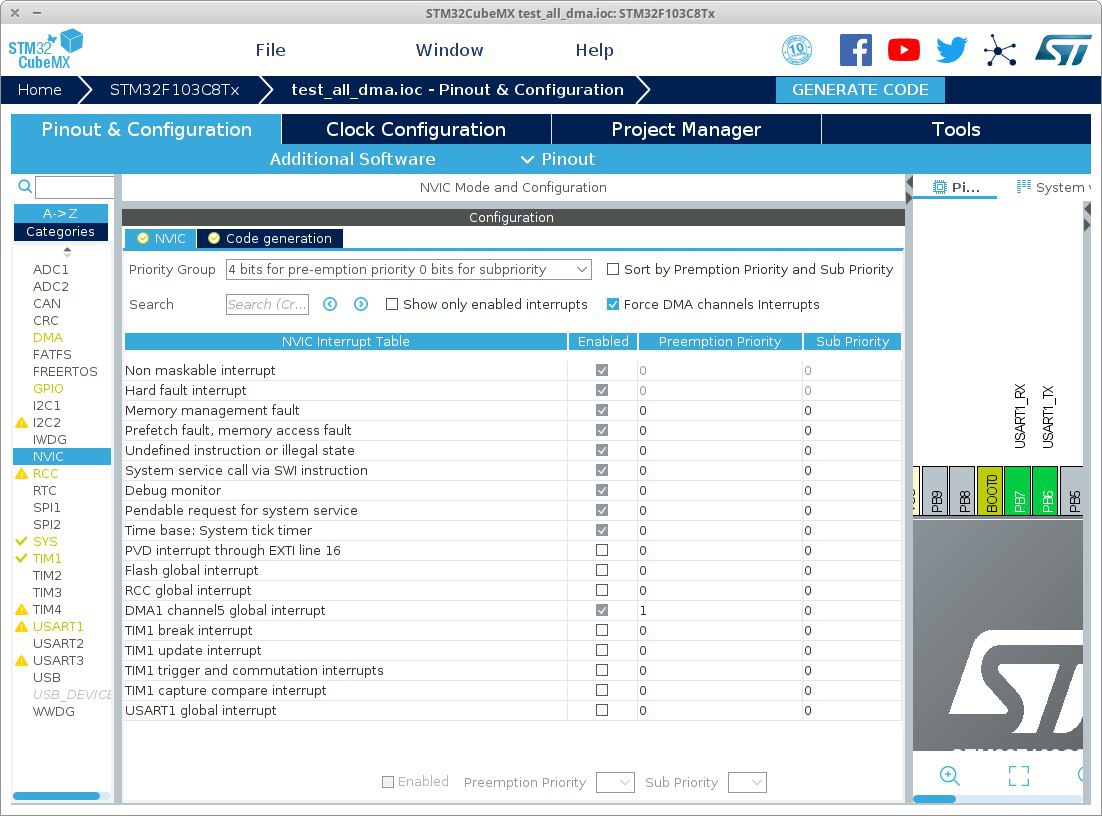Select Categories sidebar view
Image resolution: width=1102 pixels, height=816 pixels.
[60, 231]
